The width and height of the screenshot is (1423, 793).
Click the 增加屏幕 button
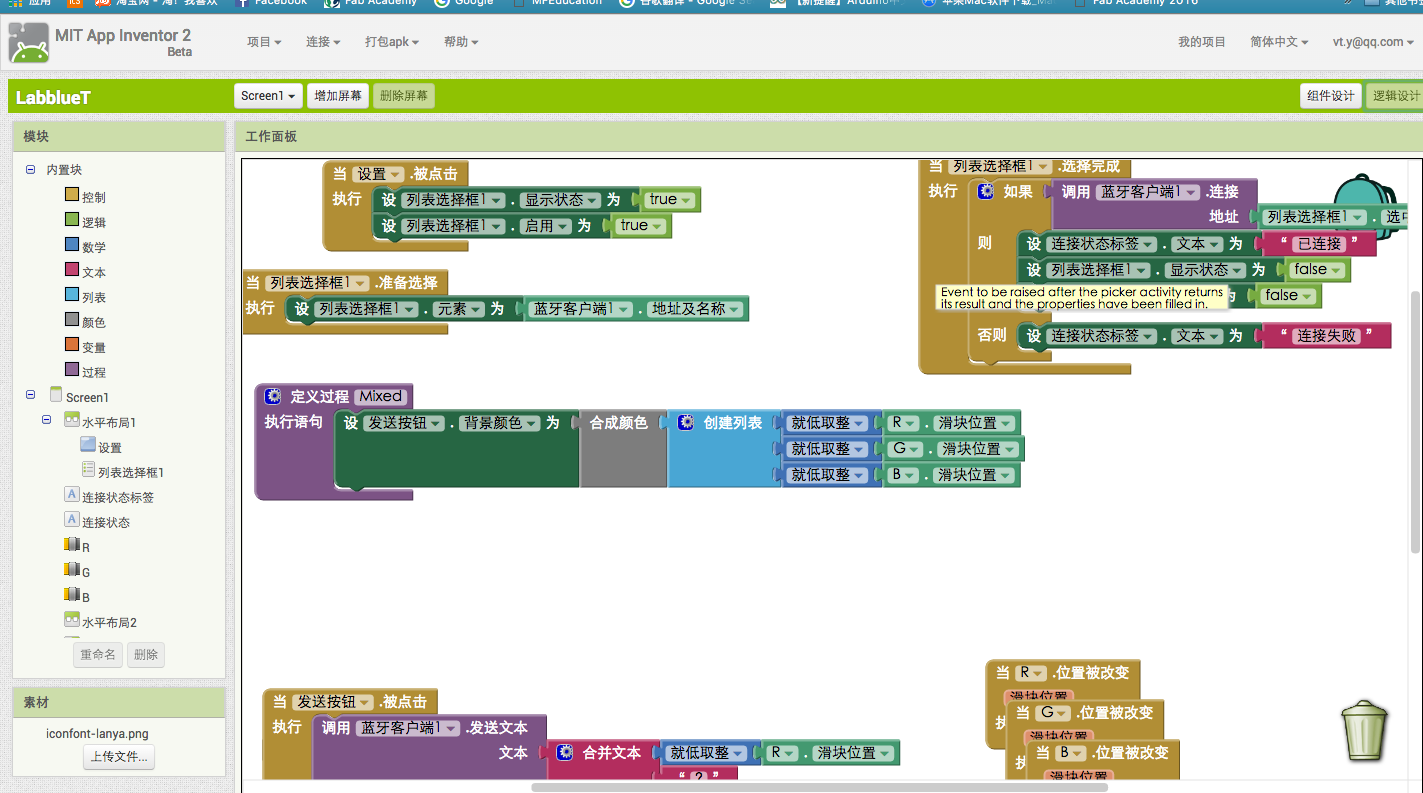click(x=338, y=96)
